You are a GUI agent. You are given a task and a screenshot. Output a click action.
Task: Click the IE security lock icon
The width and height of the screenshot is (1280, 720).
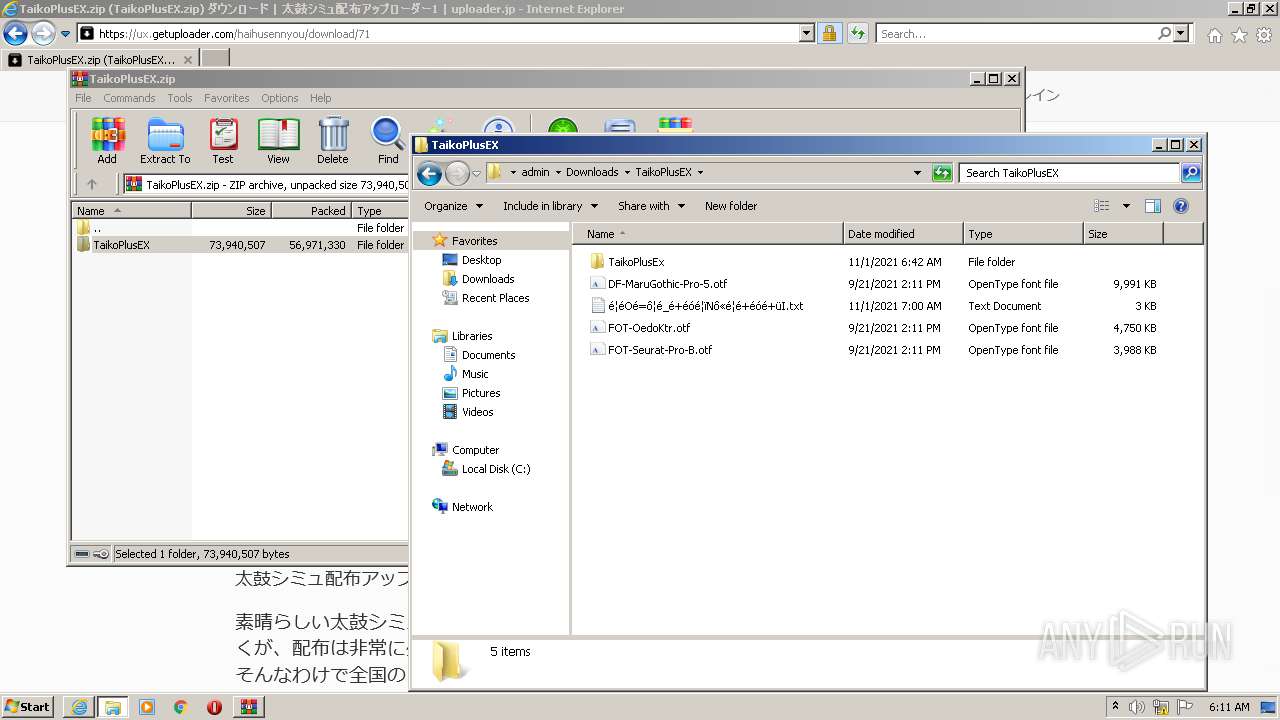coord(829,33)
